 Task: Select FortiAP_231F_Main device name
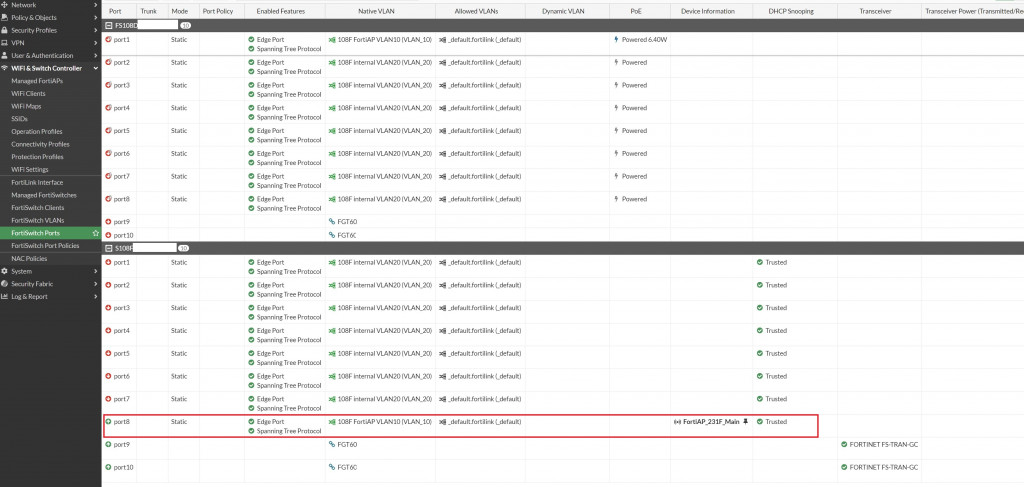coord(711,422)
